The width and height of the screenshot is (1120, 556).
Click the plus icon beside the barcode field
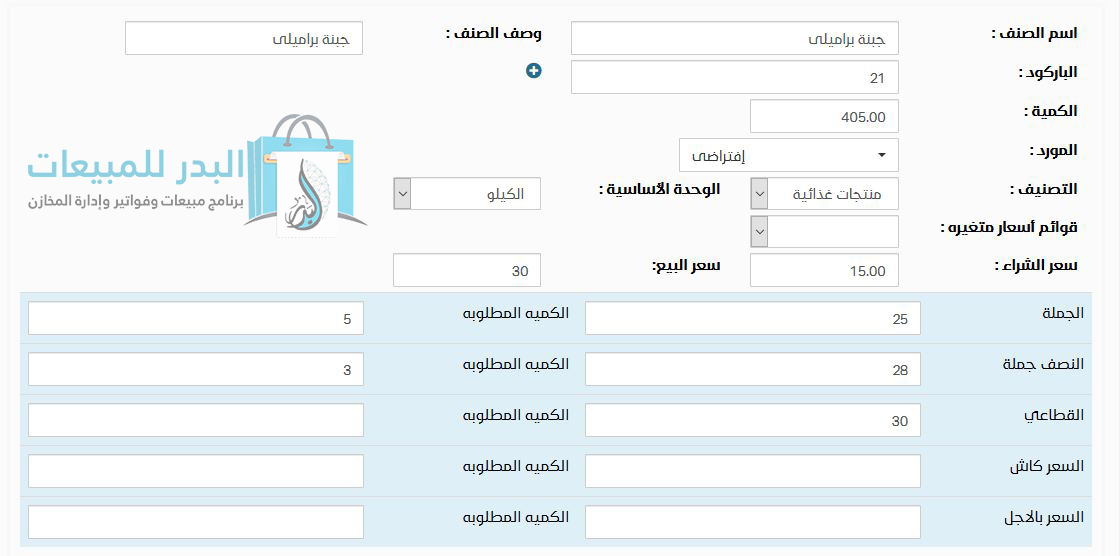(534, 71)
